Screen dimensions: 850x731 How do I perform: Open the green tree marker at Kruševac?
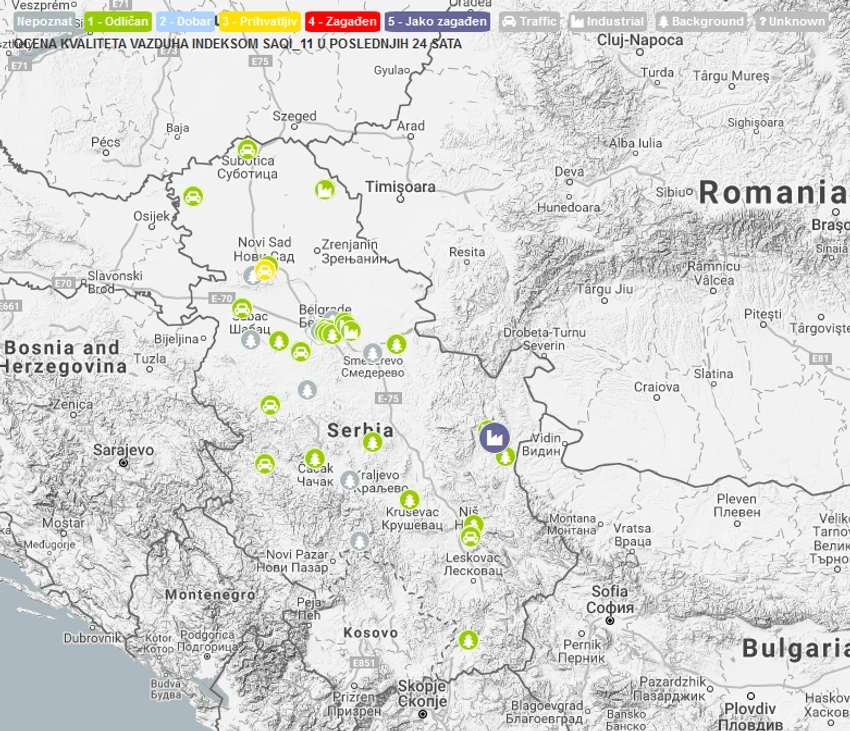(x=409, y=499)
